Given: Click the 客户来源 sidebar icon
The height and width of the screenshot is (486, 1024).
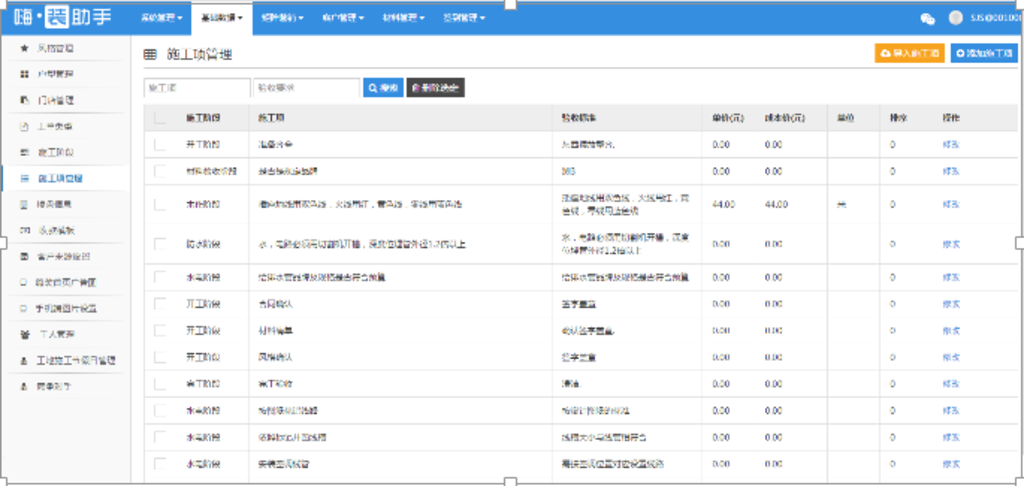Looking at the screenshot, I should (x=25, y=257).
